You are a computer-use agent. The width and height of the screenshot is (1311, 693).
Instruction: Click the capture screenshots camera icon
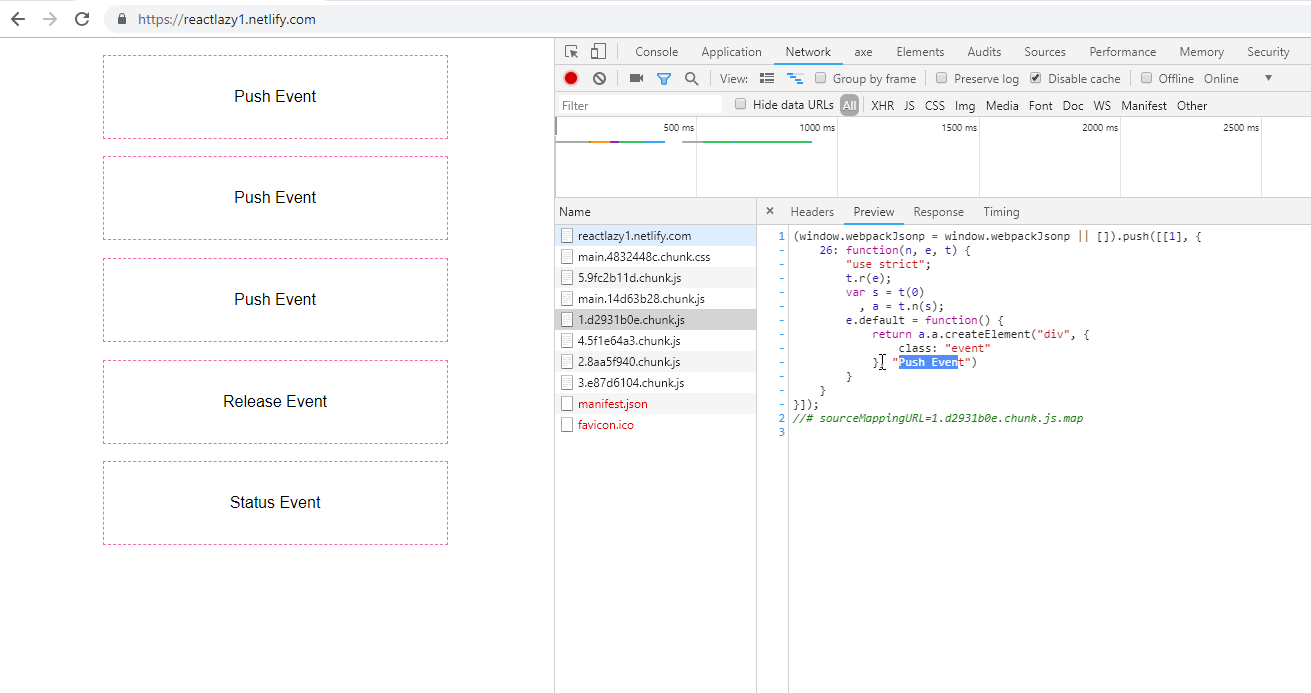click(636, 79)
